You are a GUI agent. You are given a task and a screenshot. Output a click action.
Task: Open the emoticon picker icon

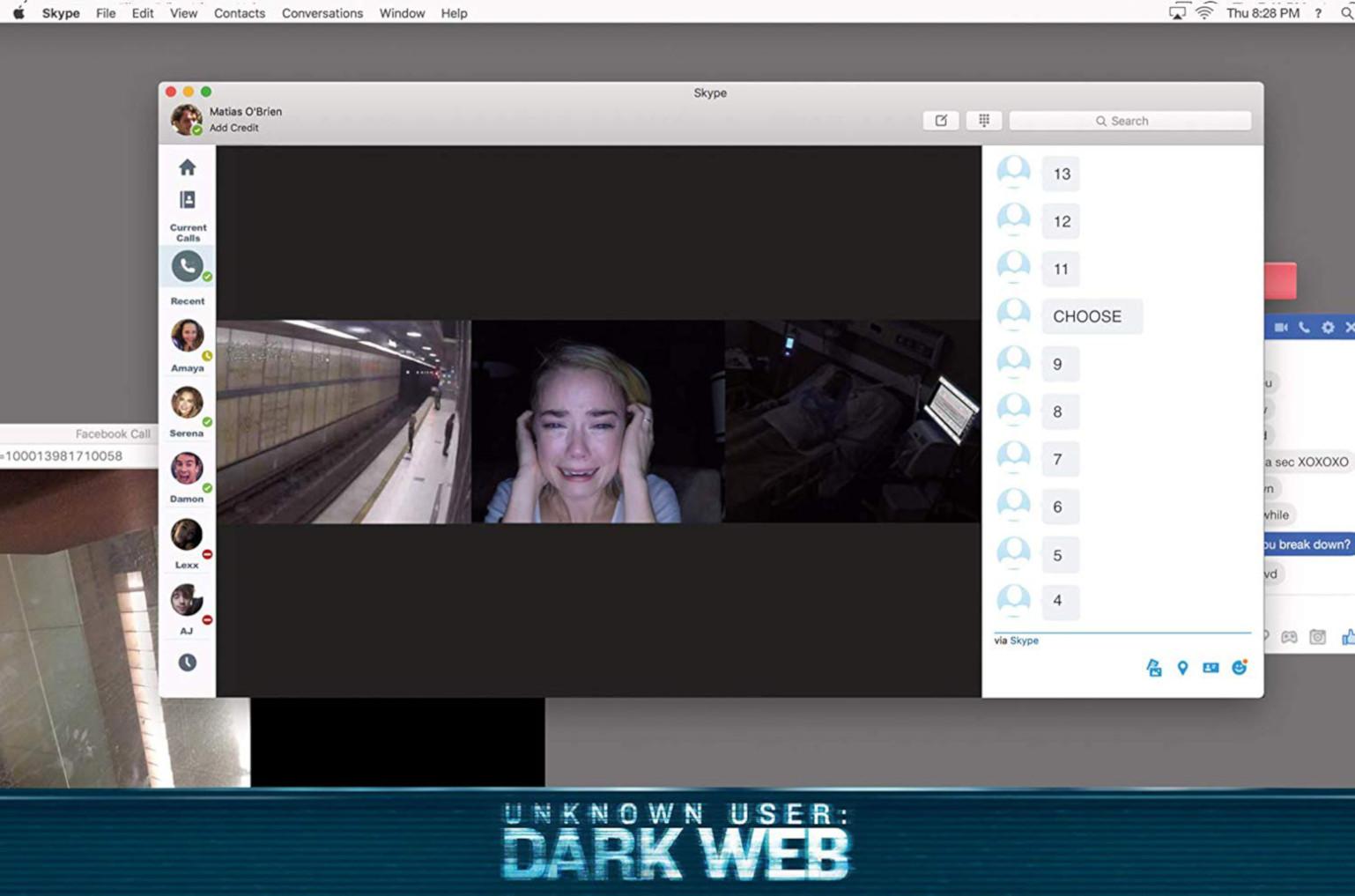1240,667
